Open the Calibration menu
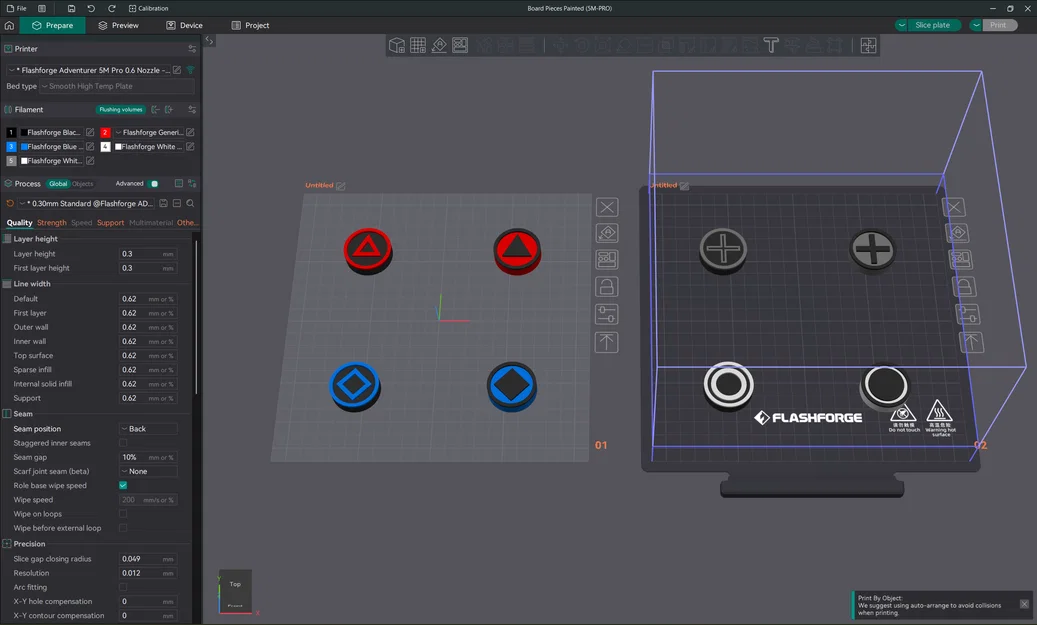 point(149,9)
